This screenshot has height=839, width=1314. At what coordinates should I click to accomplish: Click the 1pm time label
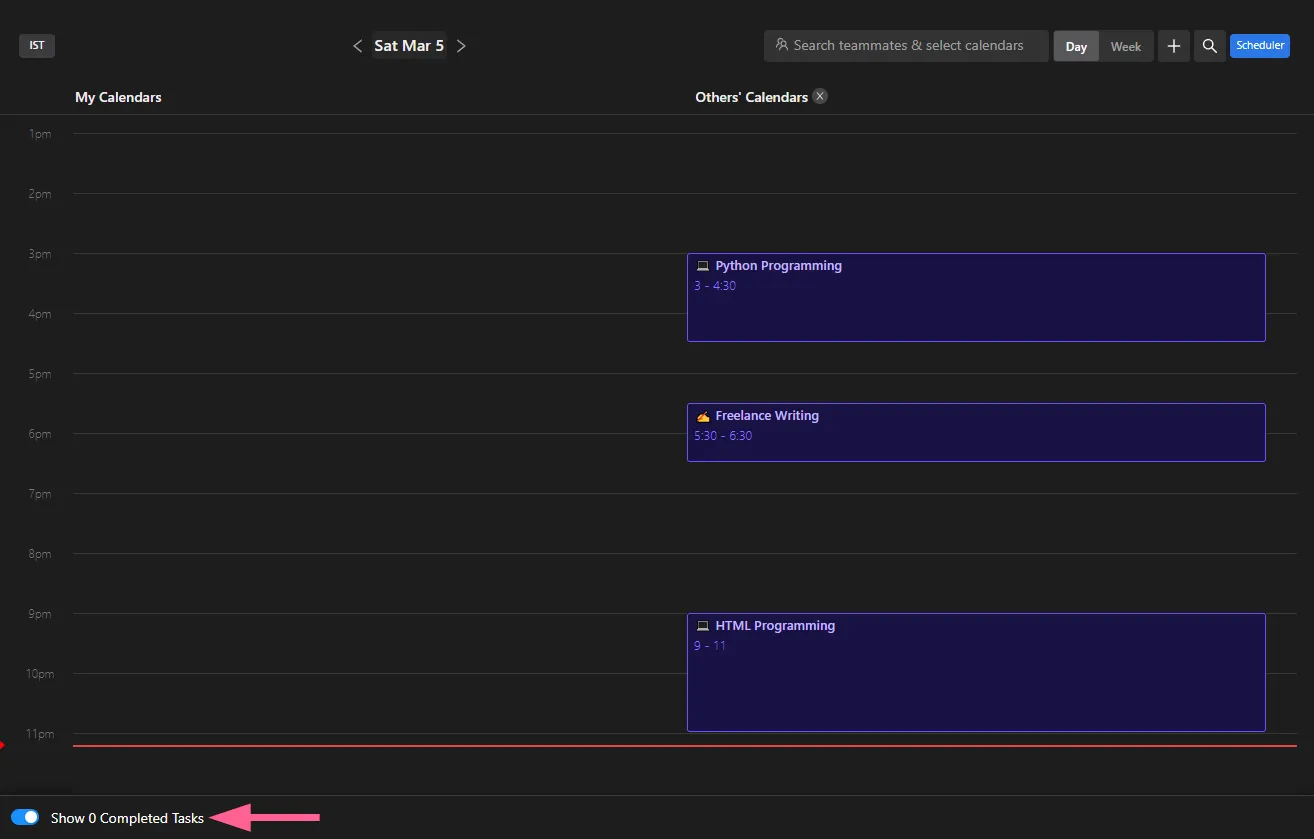click(x=40, y=134)
